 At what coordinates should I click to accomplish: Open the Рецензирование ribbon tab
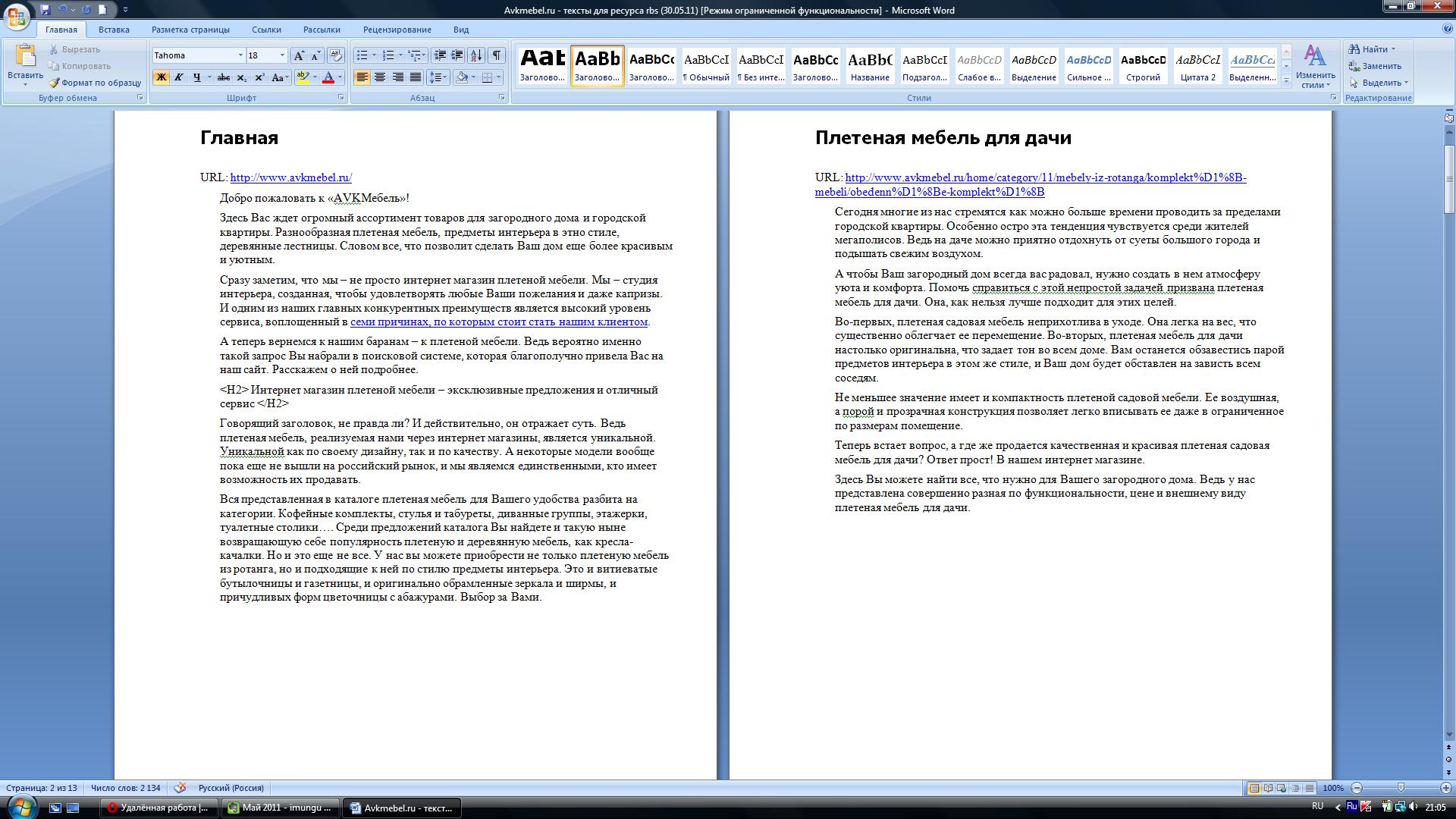tap(397, 30)
